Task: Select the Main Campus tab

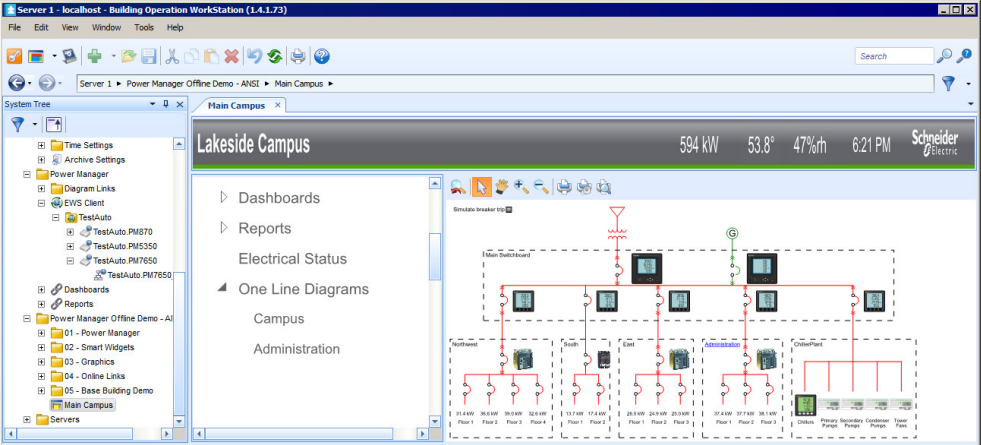Action: point(236,105)
